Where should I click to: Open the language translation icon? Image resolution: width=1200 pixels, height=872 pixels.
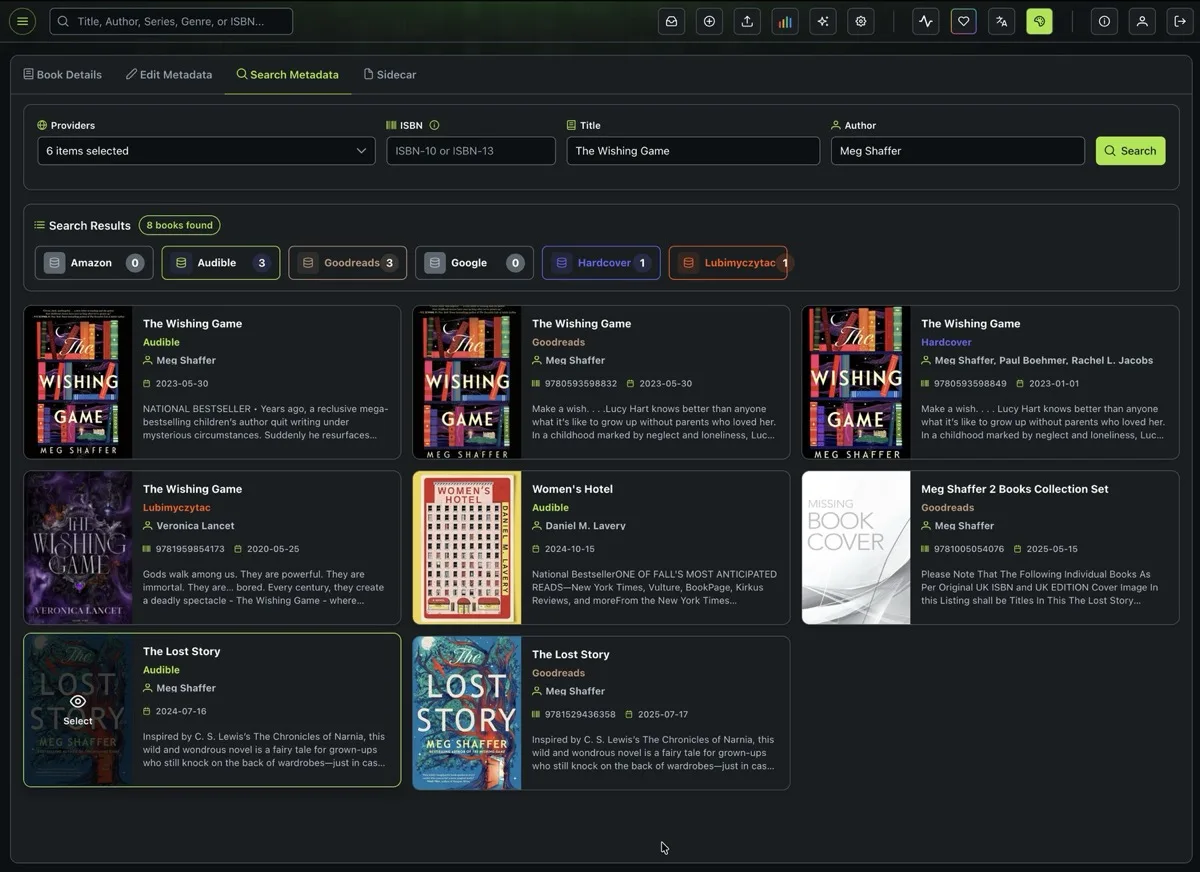pyautogui.click(x=1002, y=21)
